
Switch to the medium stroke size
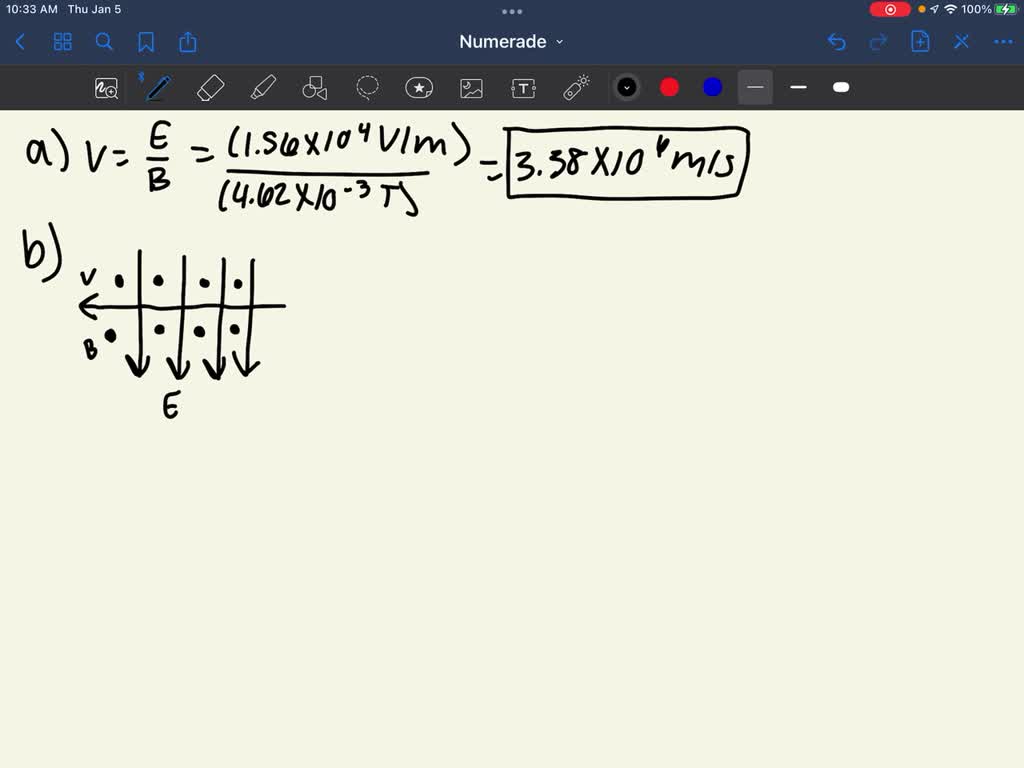pos(798,88)
